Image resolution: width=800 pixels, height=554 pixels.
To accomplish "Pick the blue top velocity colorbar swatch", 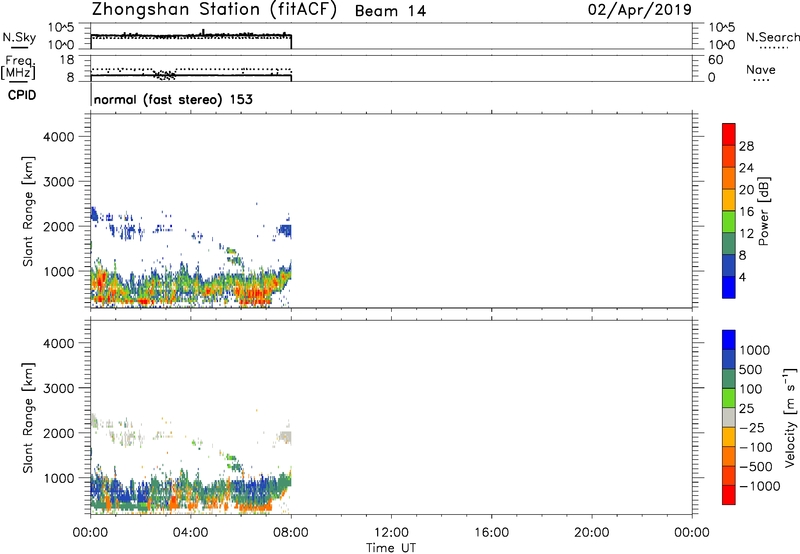I will tap(729, 340).
